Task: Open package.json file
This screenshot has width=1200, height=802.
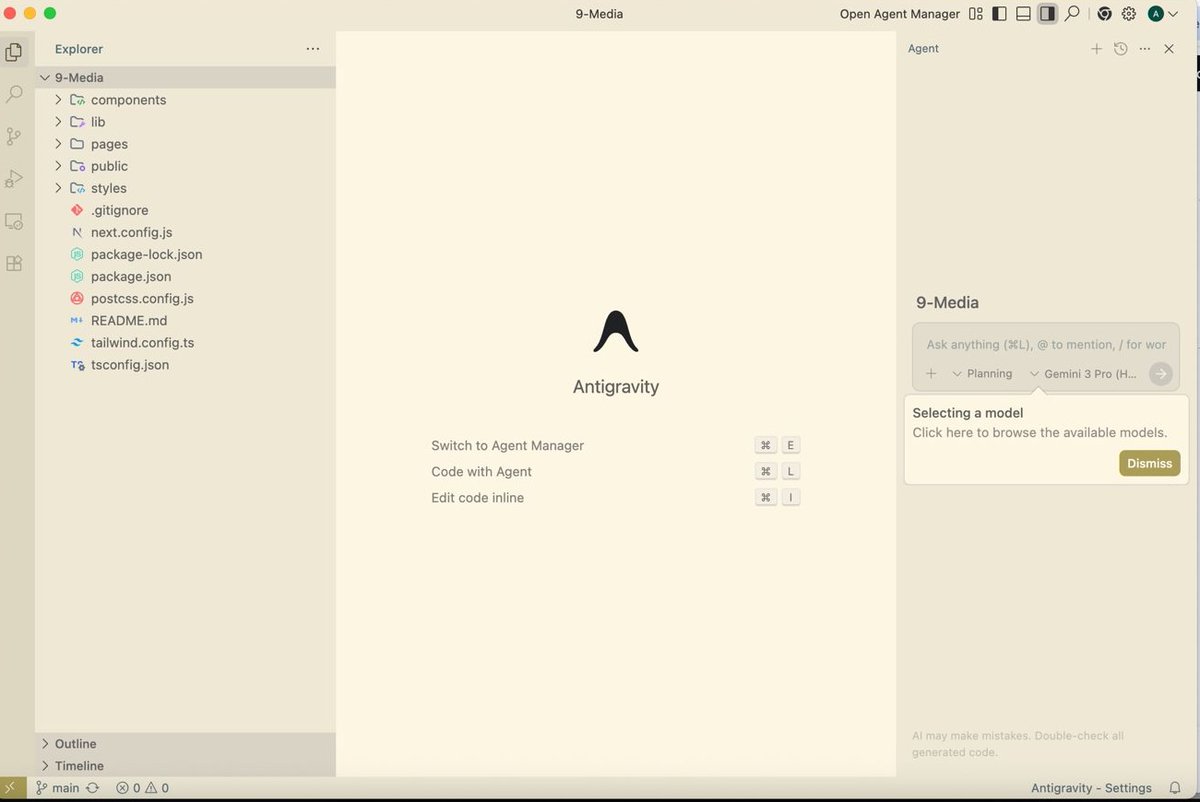Action: pos(185,276)
